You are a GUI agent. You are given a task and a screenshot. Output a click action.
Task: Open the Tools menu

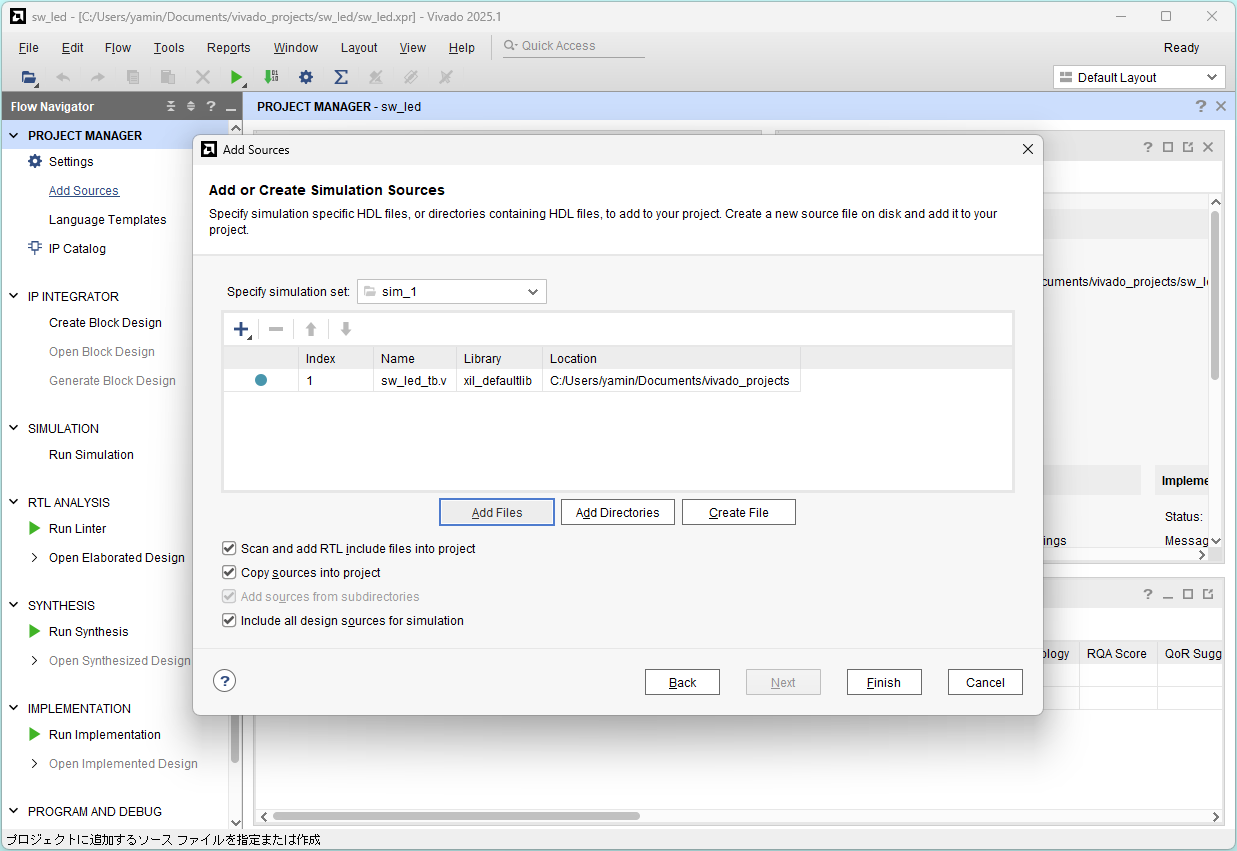click(x=168, y=47)
